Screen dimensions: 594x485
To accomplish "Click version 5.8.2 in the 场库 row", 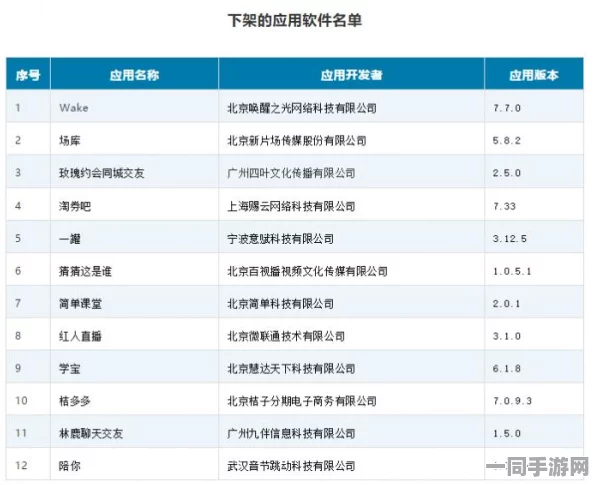I will (507, 141).
